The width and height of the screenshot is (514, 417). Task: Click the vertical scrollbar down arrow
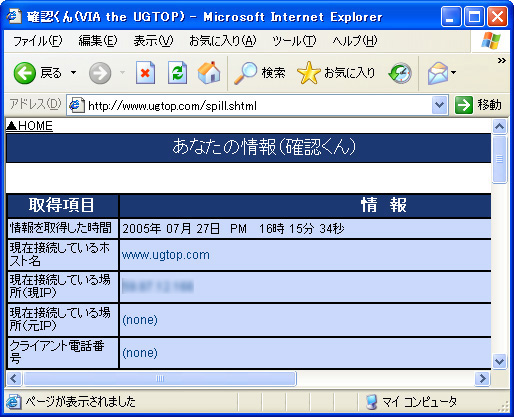(499, 361)
